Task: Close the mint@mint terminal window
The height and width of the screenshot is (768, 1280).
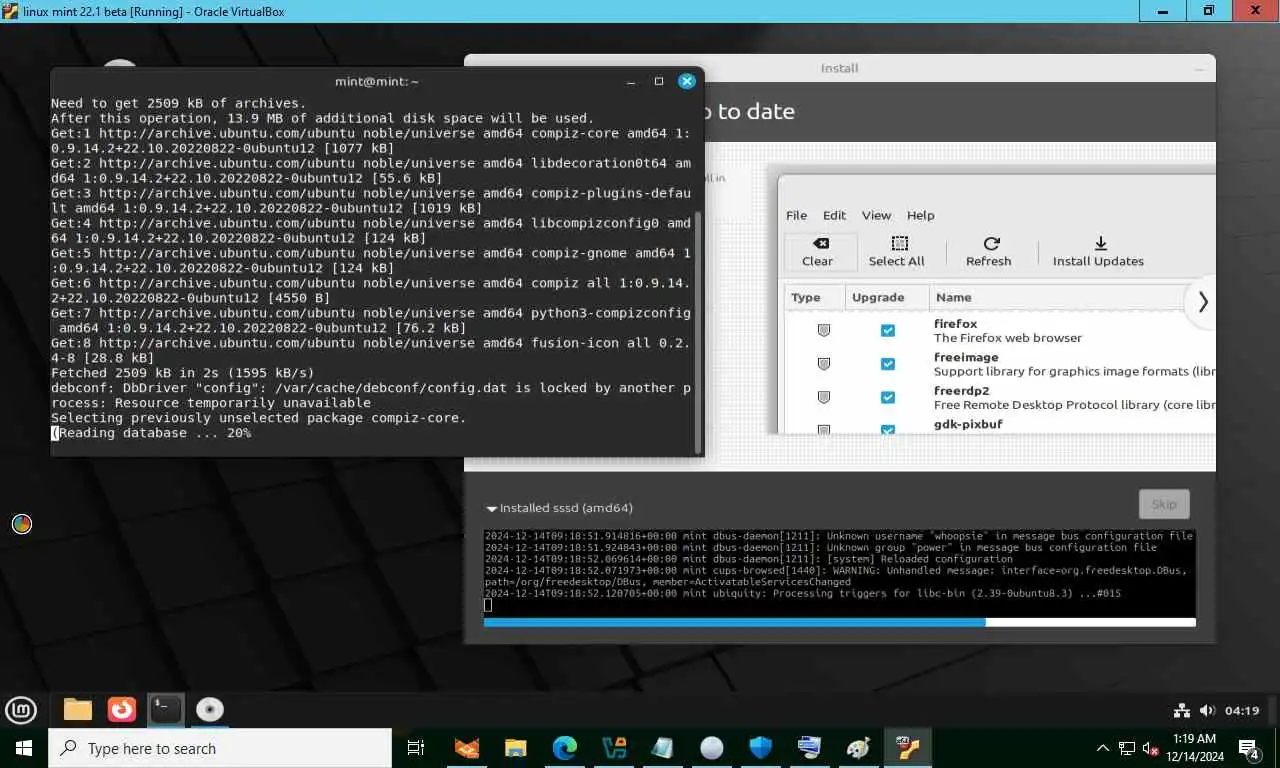Action: click(687, 81)
